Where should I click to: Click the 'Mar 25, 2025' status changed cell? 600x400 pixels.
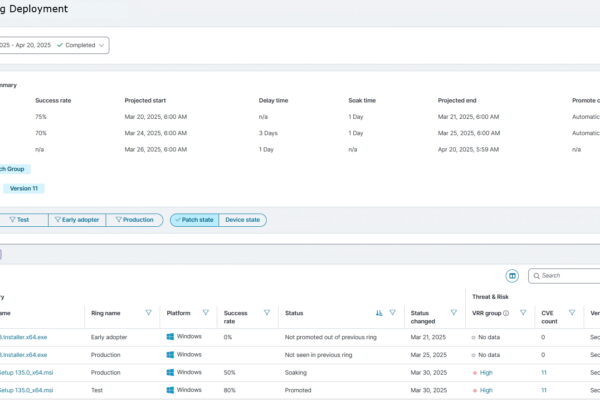point(429,355)
